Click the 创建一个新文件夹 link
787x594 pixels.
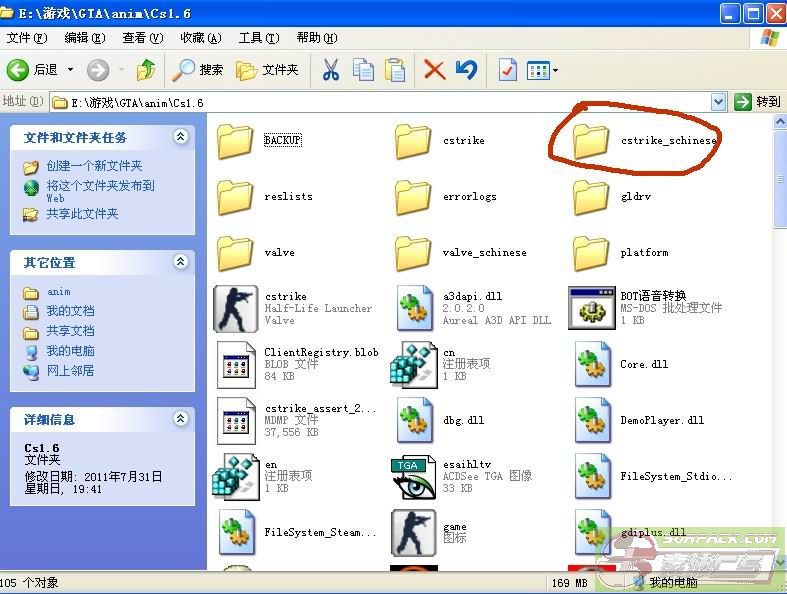coord(94,166)
